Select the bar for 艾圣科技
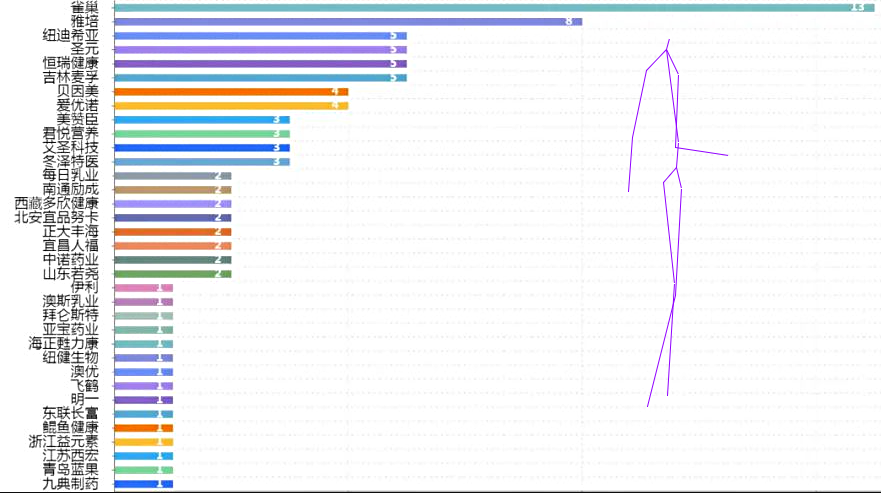881x493 pixels. point(202,148)
